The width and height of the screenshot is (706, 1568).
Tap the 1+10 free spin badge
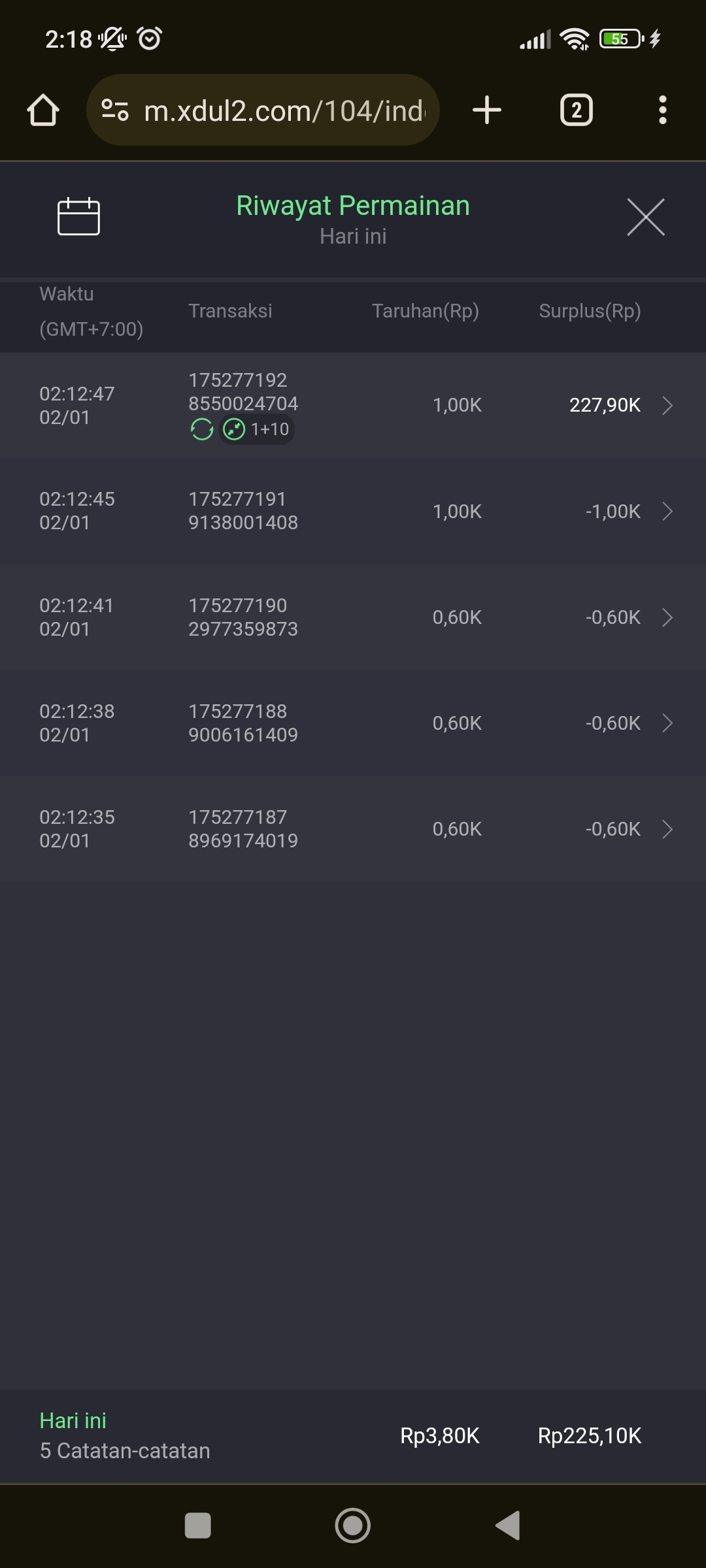[x=257, y=429]
